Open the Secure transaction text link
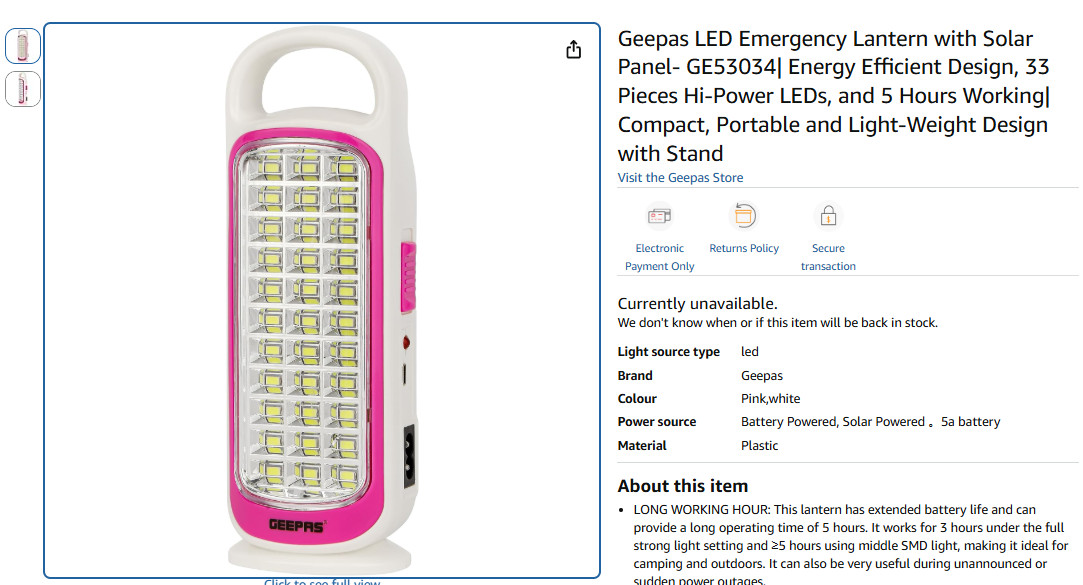This screenshot has height=585, width=1083. (828, 257)
